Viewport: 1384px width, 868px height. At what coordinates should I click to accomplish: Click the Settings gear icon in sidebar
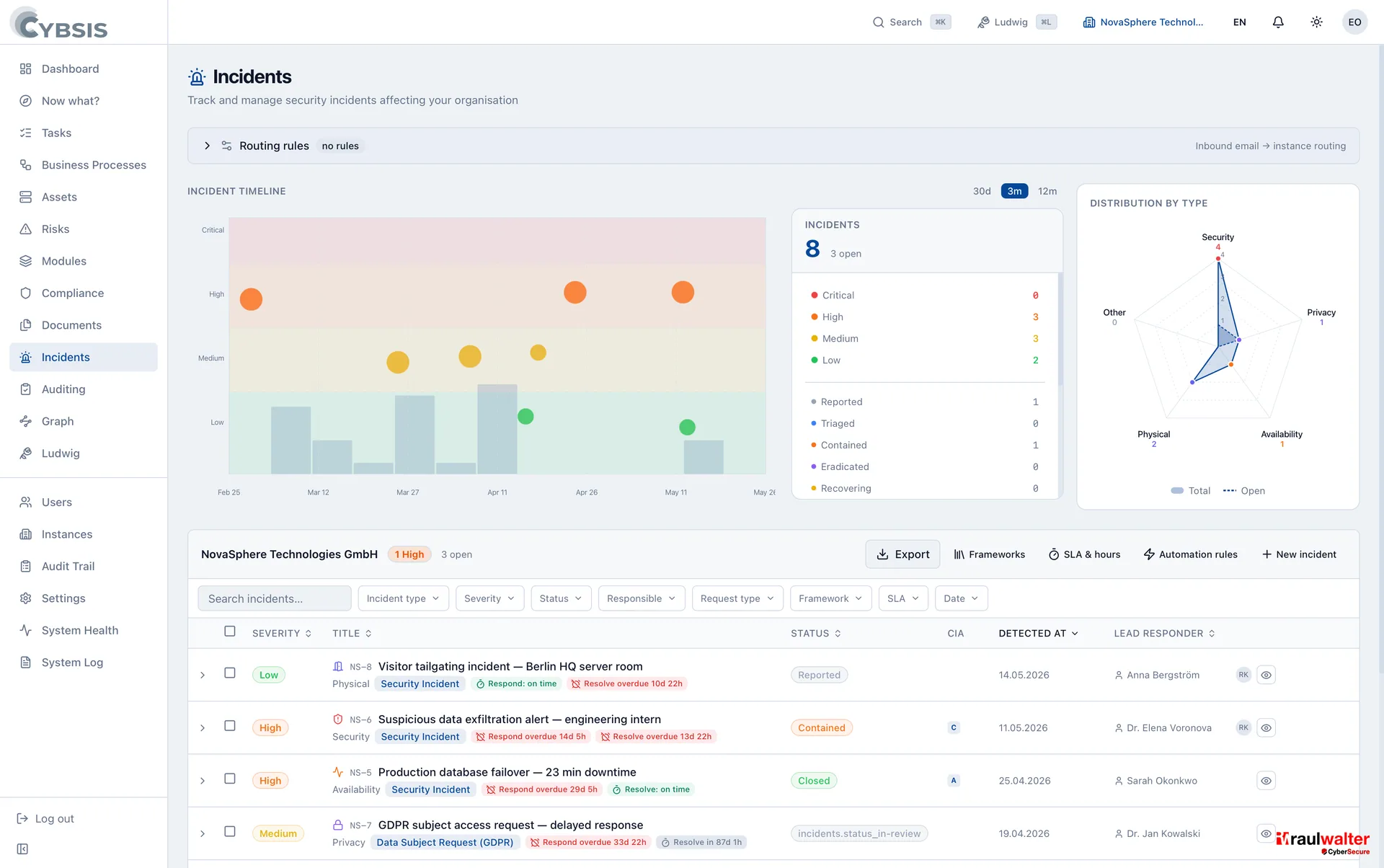(x=26, y=598)
